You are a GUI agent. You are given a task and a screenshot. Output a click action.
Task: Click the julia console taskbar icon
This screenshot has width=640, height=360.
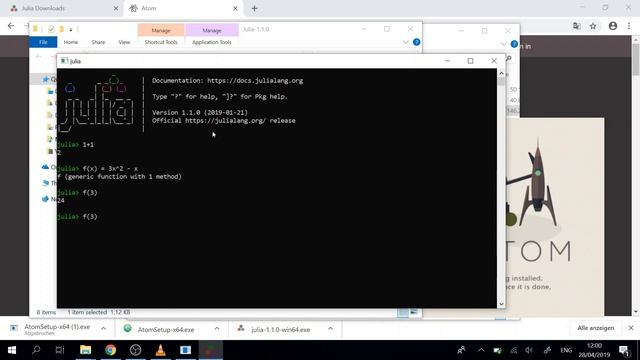[x=211, y=350]
